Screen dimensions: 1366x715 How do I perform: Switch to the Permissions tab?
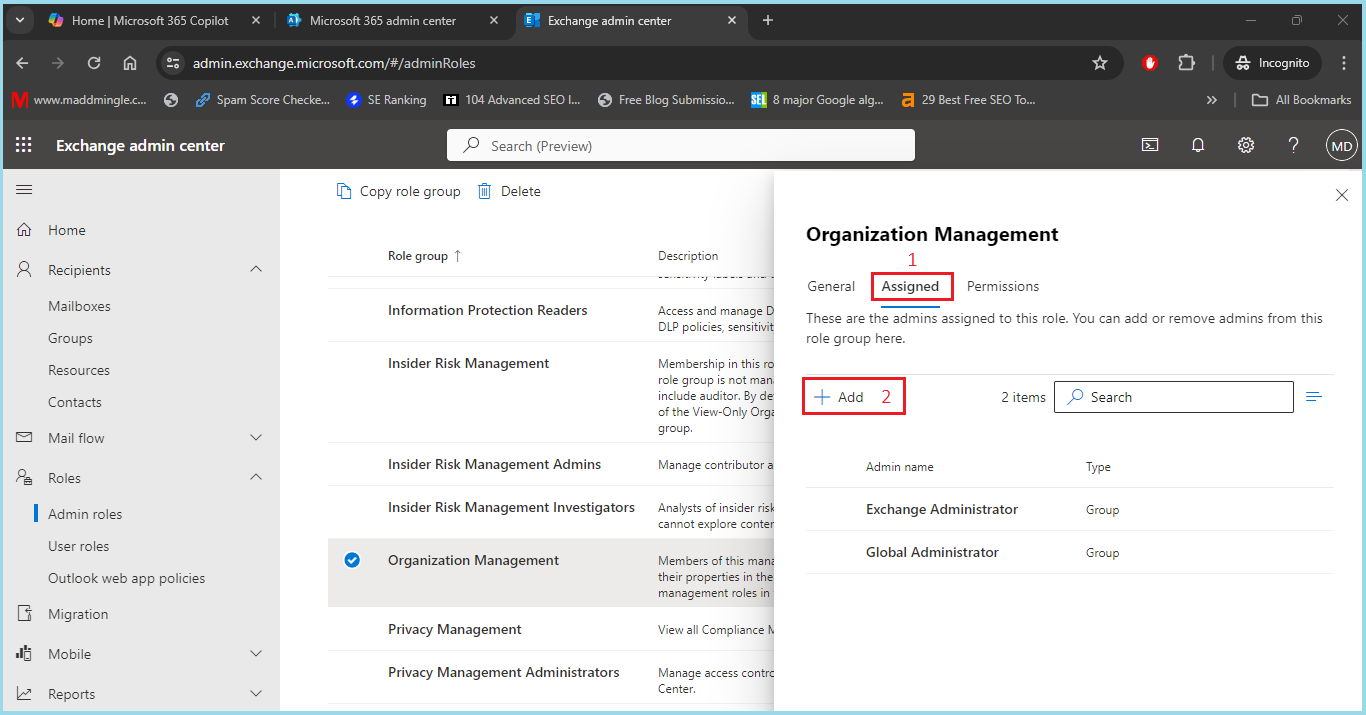point(1003,286)
